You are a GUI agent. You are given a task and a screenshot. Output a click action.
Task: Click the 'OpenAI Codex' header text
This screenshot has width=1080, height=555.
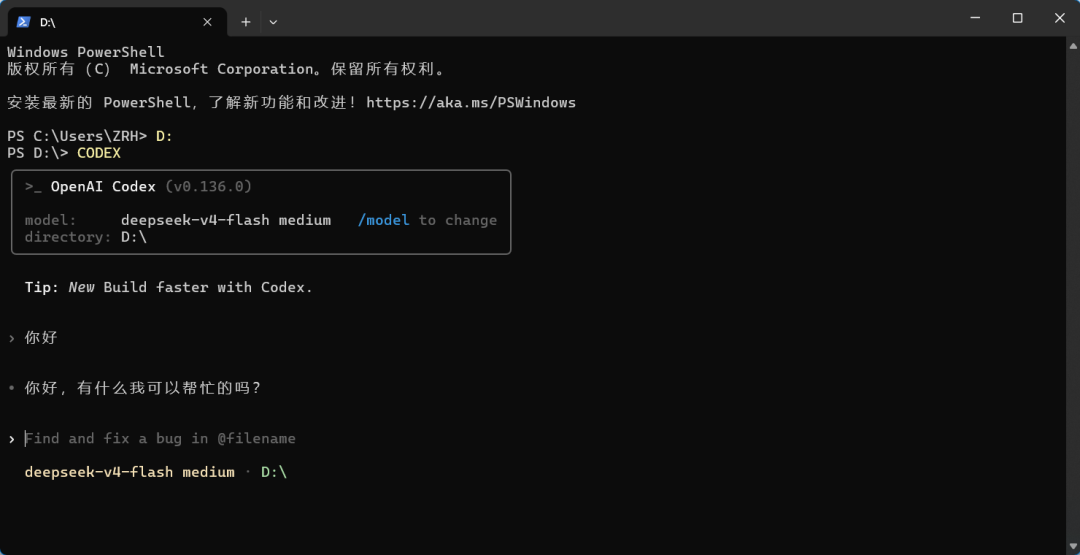pos(103,187)
